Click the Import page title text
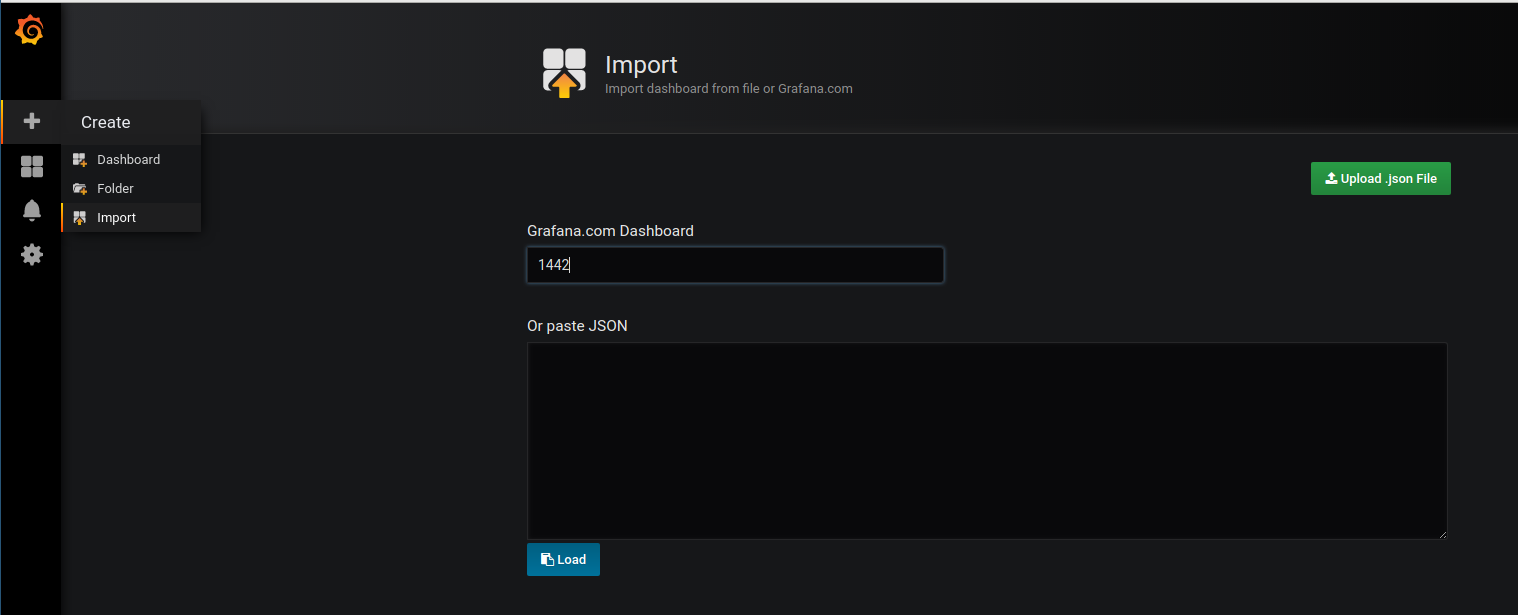 pyautogui.click(x=641, y=65)
